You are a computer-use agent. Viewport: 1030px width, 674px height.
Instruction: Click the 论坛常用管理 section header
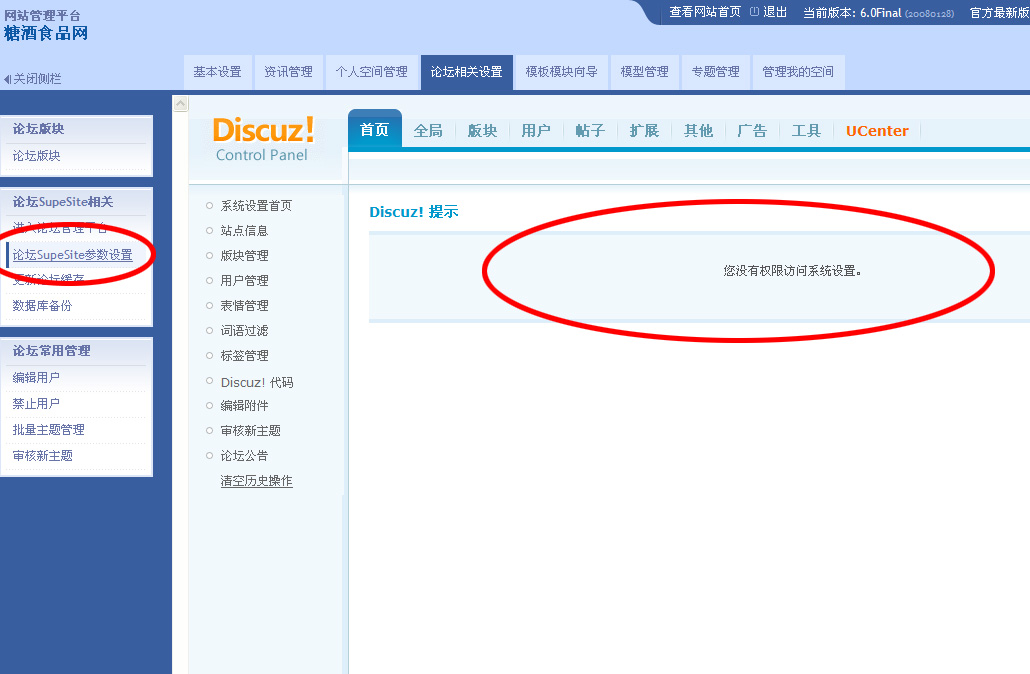(51, 351)
